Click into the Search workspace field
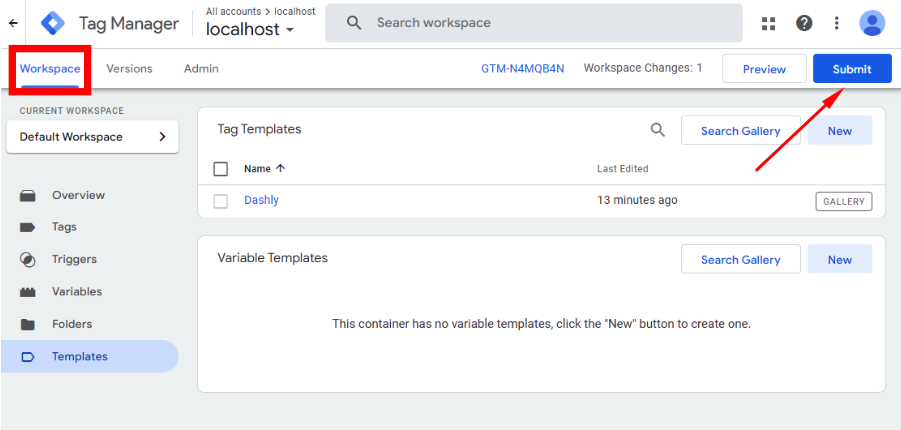This screenshot has height=430, width=901. pos(534,23)
